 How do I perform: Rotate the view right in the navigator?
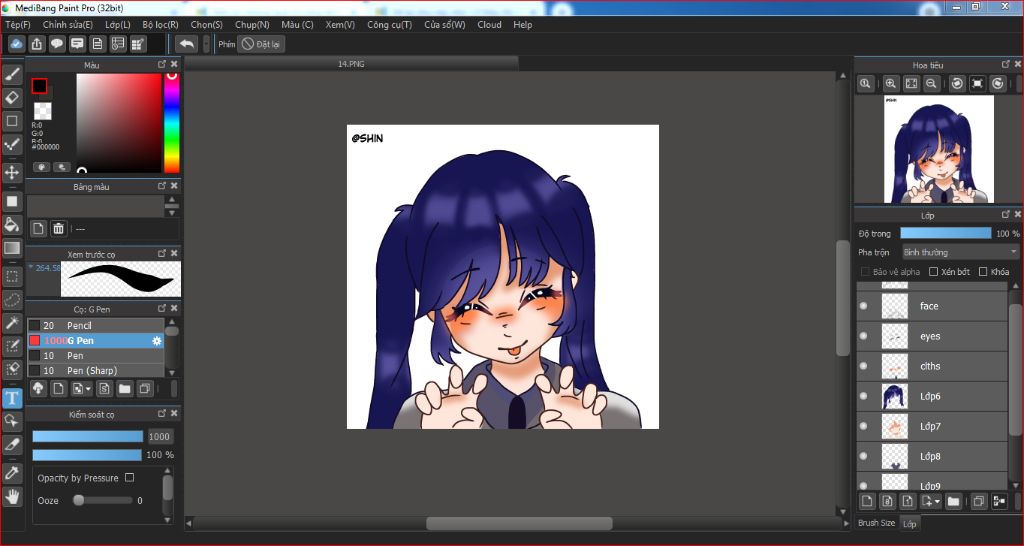point(998,84)
